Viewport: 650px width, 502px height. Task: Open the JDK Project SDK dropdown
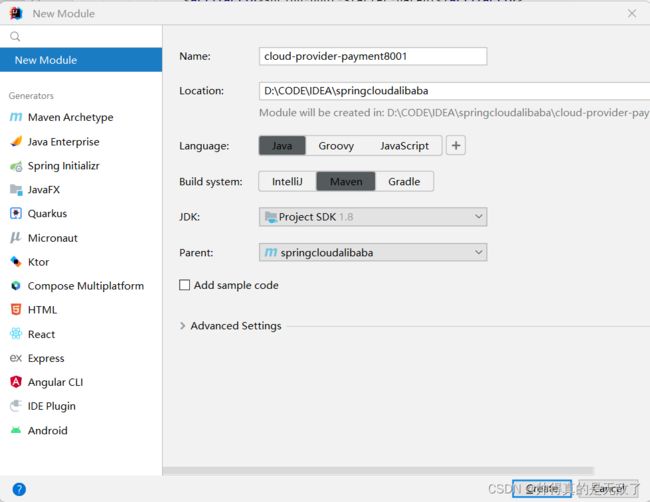click(x=373, y=217)
